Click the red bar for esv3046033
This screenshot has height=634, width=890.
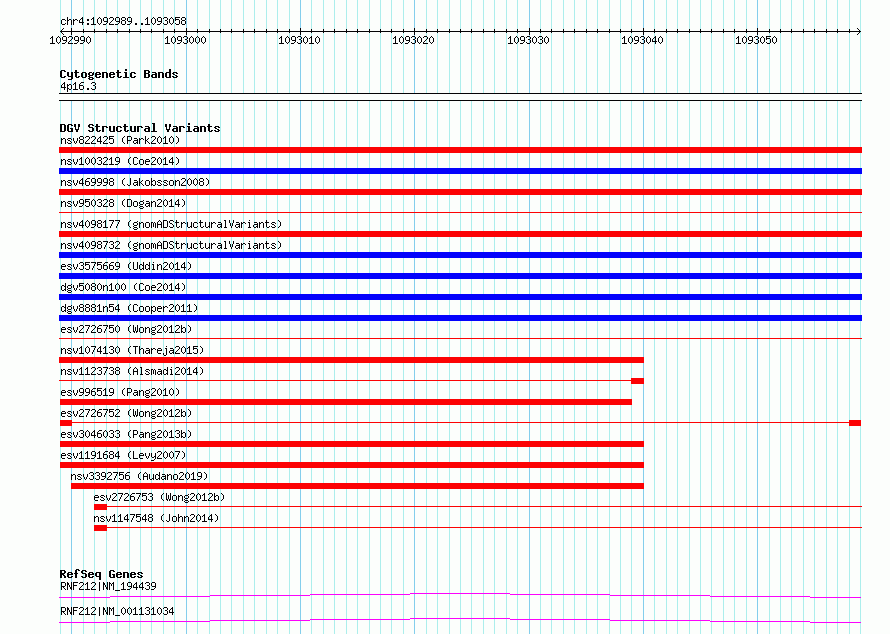click(351, 444)
